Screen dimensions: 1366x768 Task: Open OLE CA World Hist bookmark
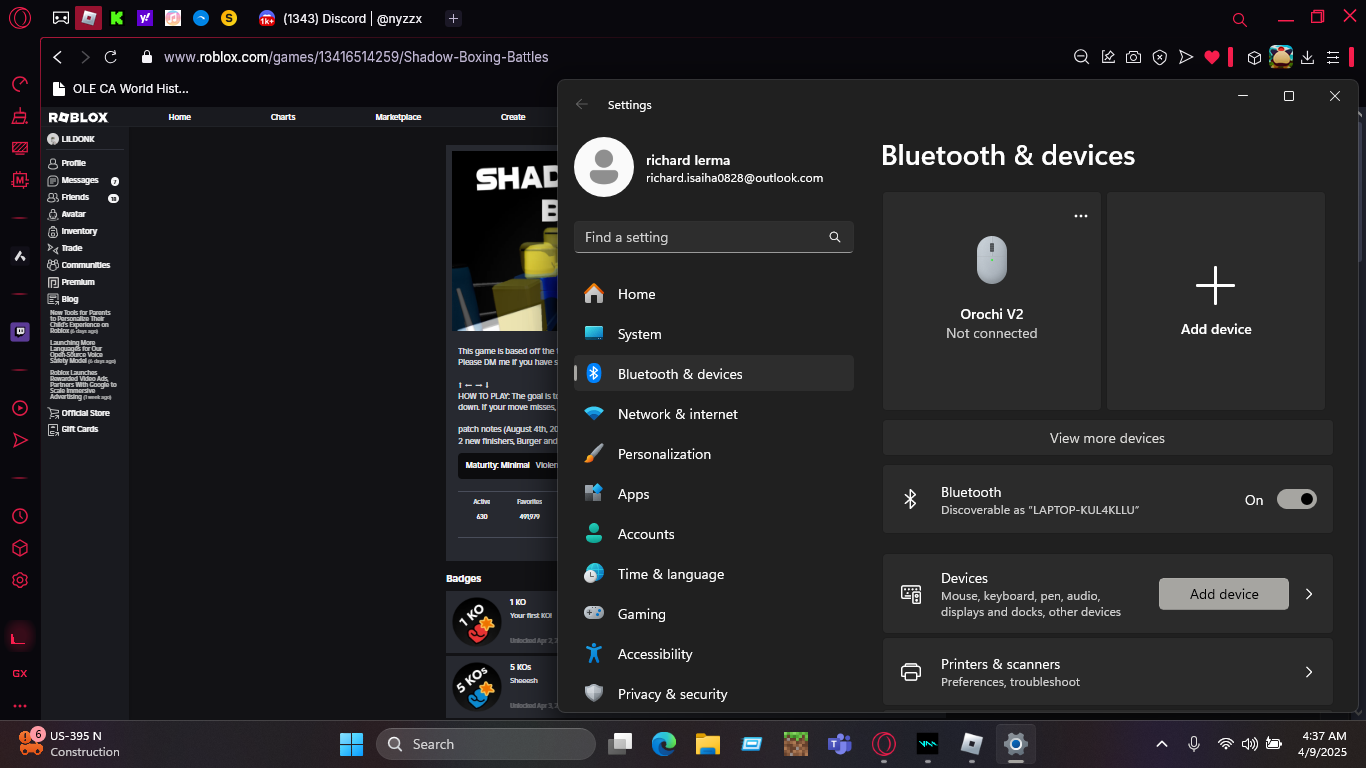click(120, 88)
